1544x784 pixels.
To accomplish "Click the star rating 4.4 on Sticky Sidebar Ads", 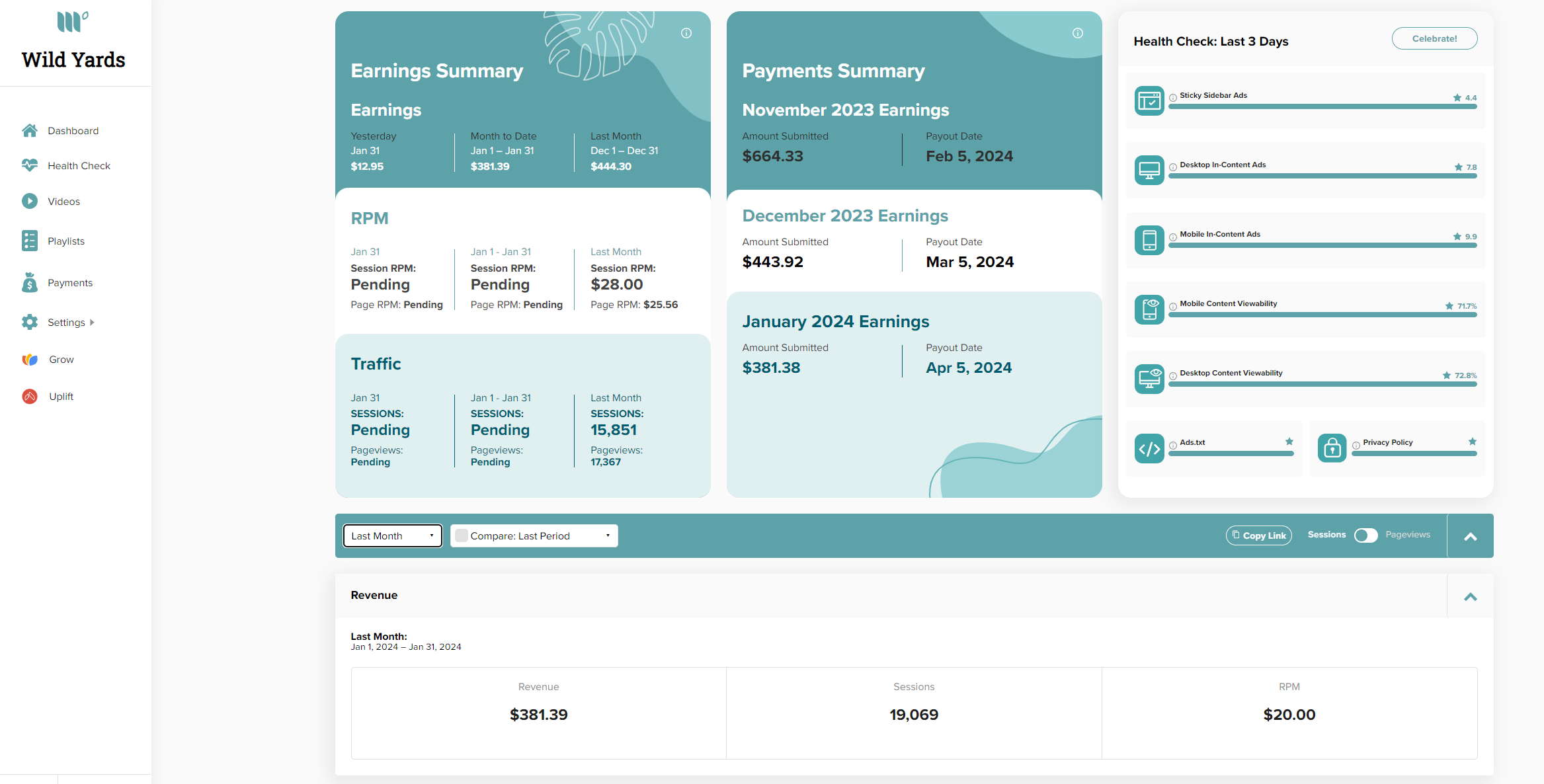I will point(1465,98).
